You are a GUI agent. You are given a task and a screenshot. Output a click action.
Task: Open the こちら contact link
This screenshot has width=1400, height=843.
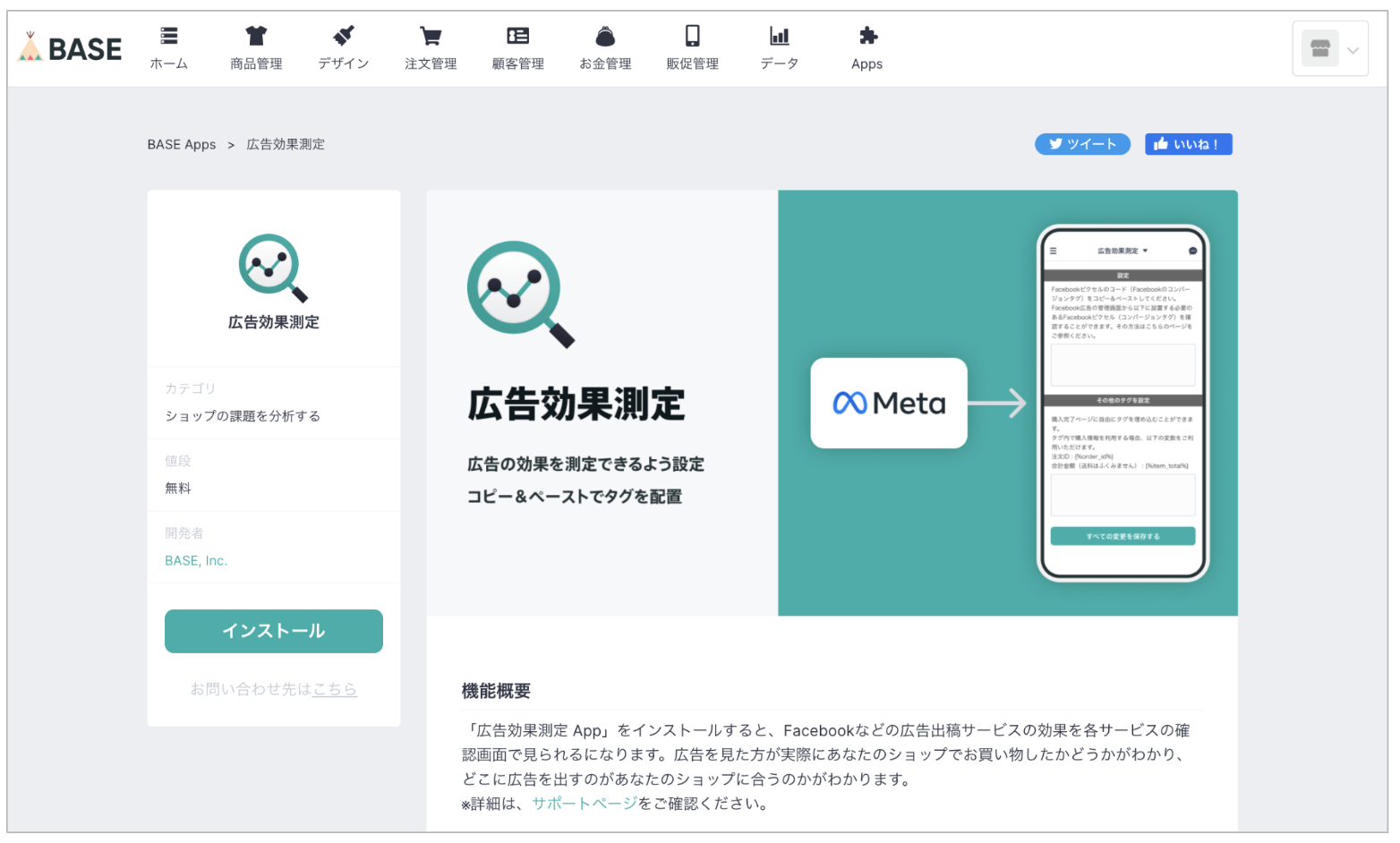[x=335, y=689]
